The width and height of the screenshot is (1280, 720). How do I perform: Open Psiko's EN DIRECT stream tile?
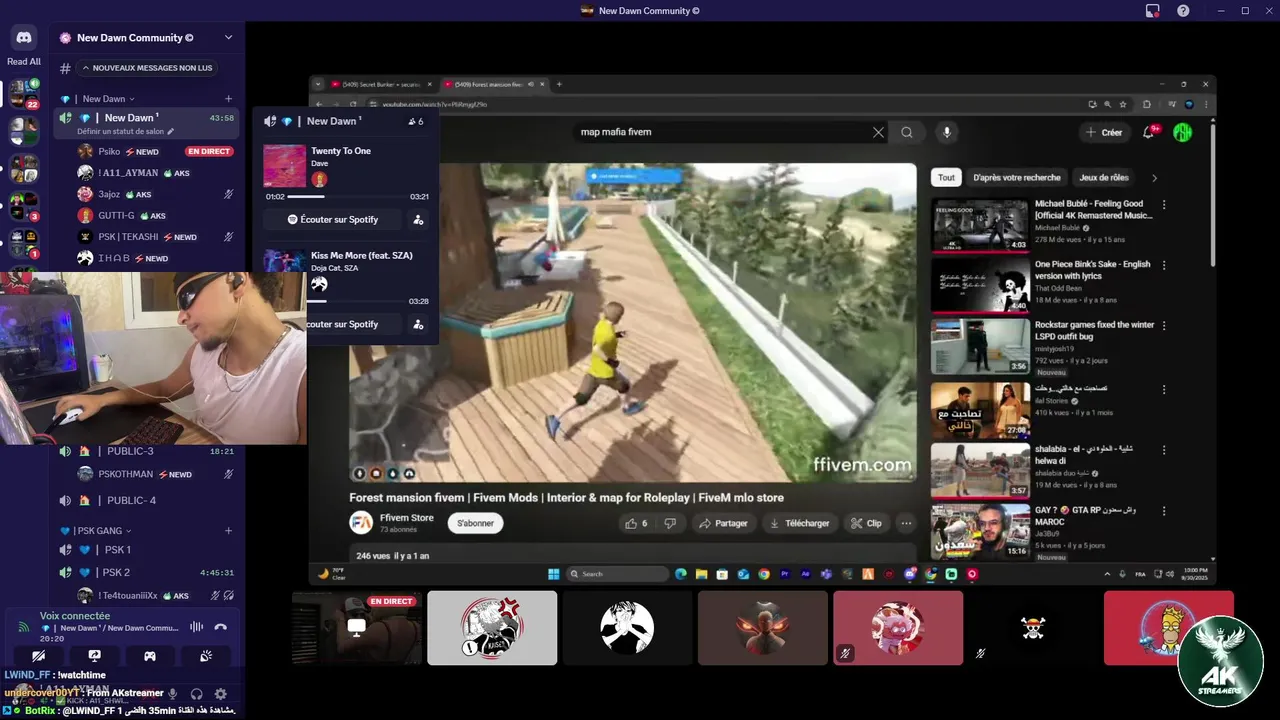357,628
